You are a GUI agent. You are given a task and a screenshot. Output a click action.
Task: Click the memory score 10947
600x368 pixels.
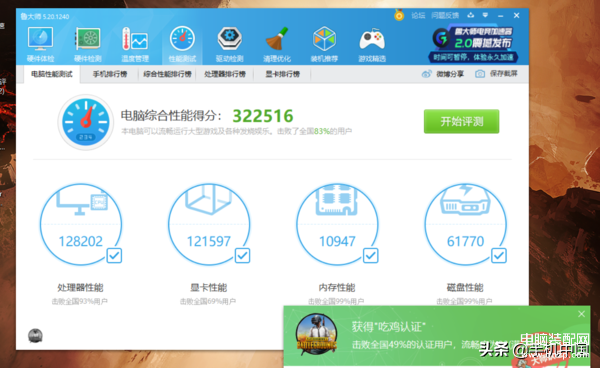tap(337, 241)
